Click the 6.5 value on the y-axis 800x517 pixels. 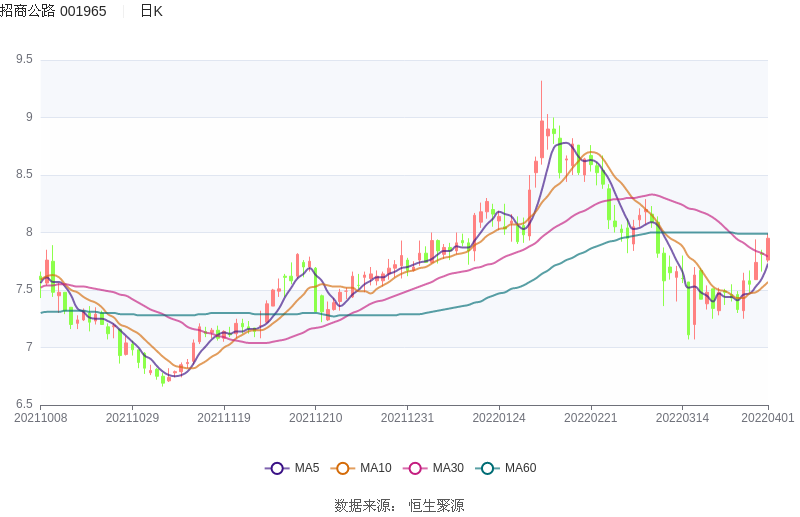pyautogui.click(x=24, y=405)
